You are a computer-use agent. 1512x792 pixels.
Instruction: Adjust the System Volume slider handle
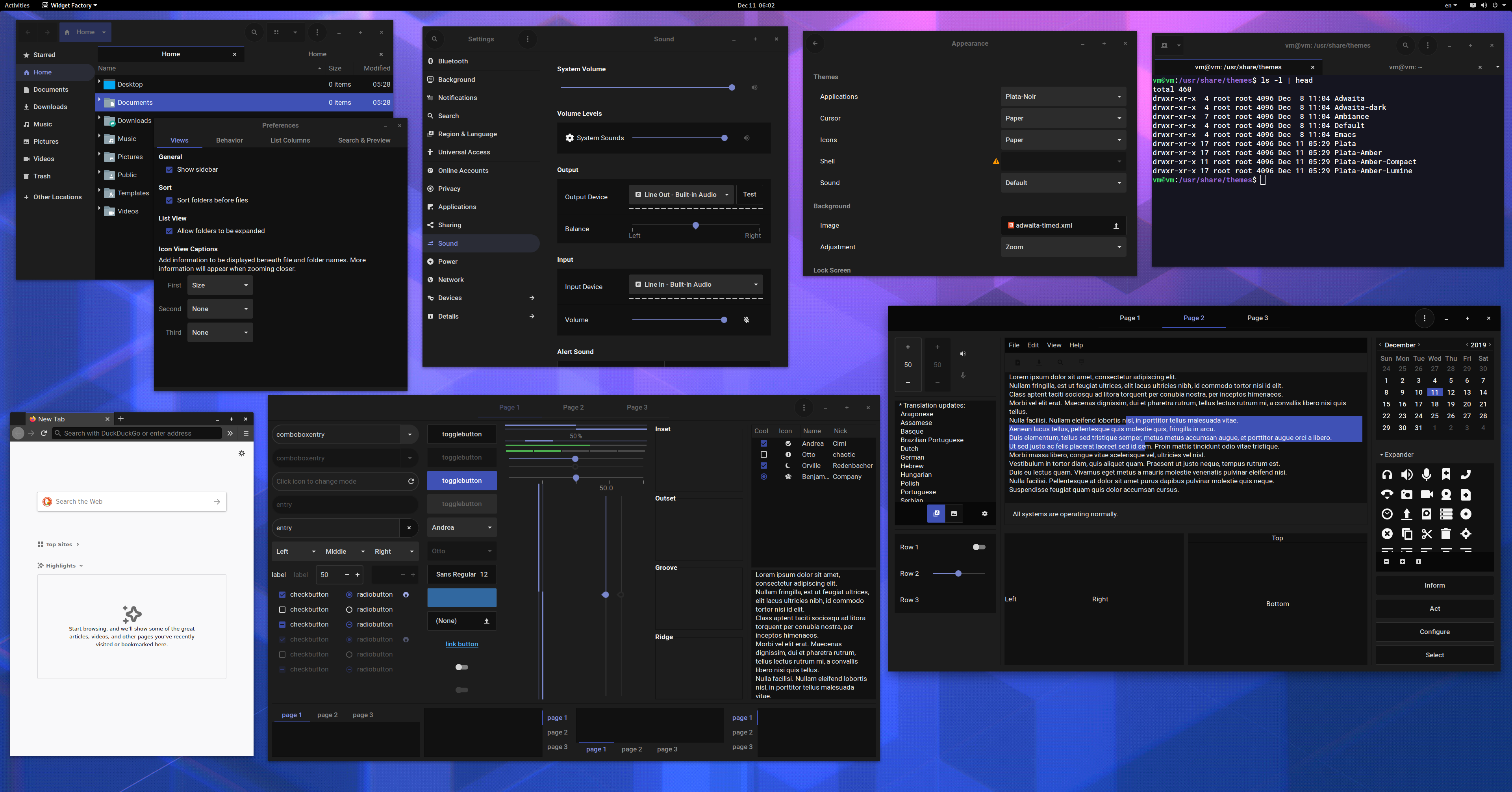[x=731, y=87]
